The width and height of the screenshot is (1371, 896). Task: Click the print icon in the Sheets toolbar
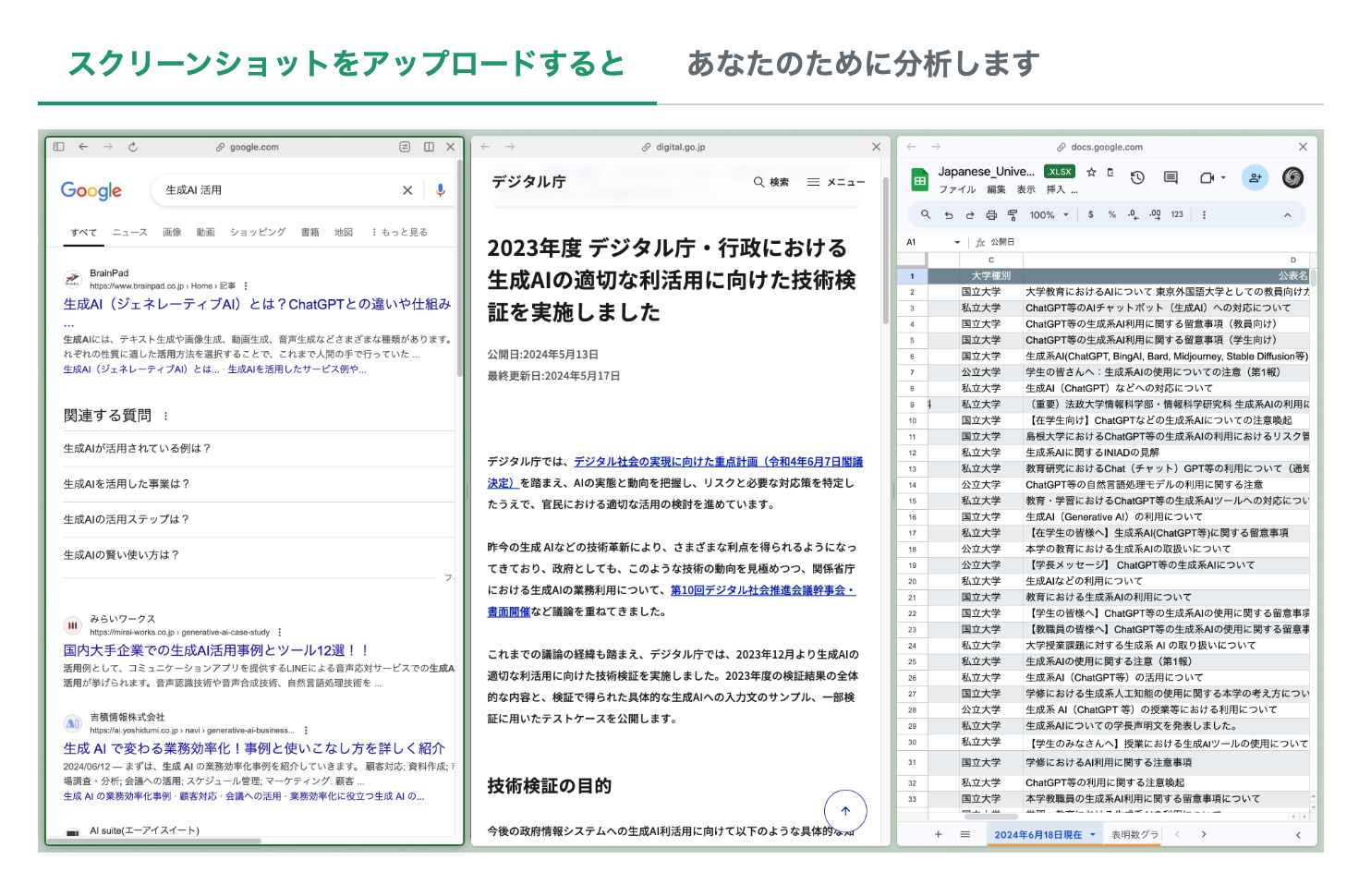[991, 214]
